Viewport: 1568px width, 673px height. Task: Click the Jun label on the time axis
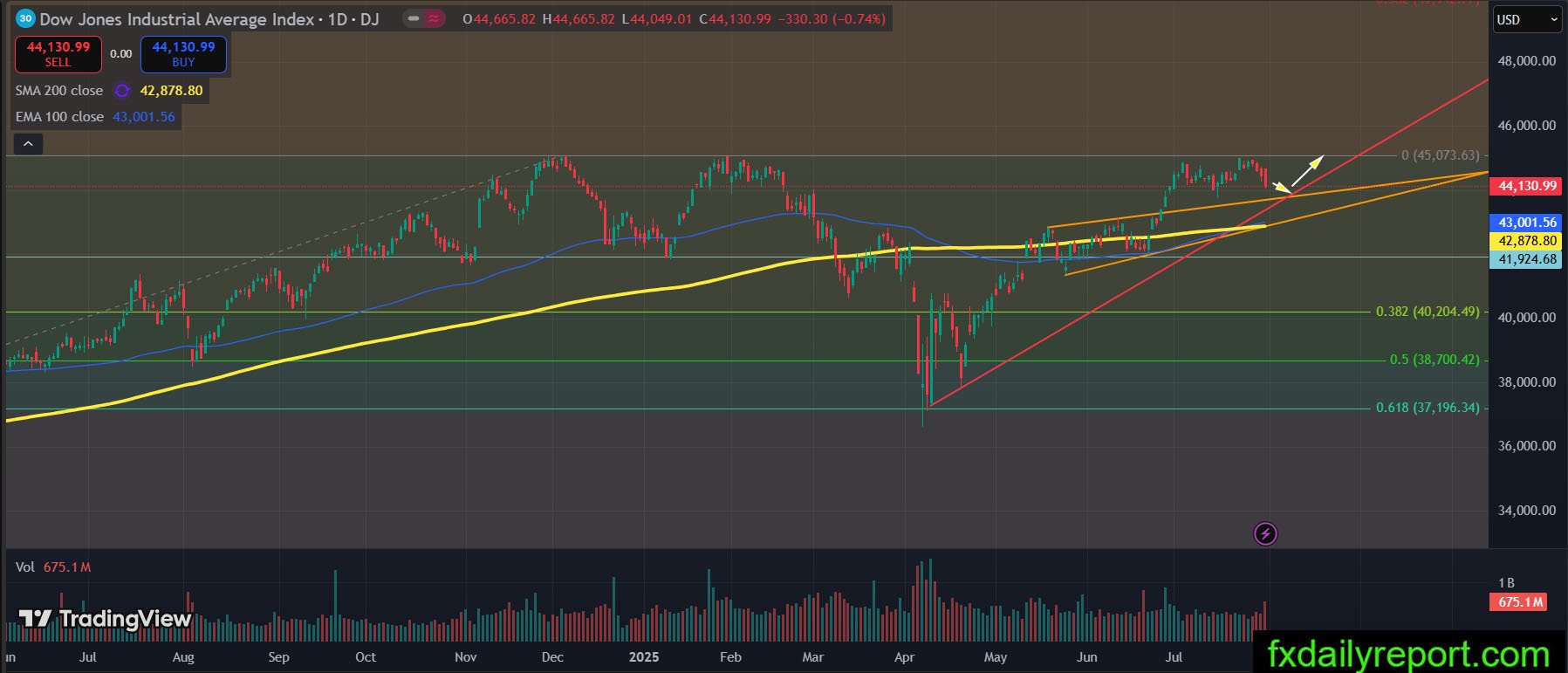tap(1086, 657)
